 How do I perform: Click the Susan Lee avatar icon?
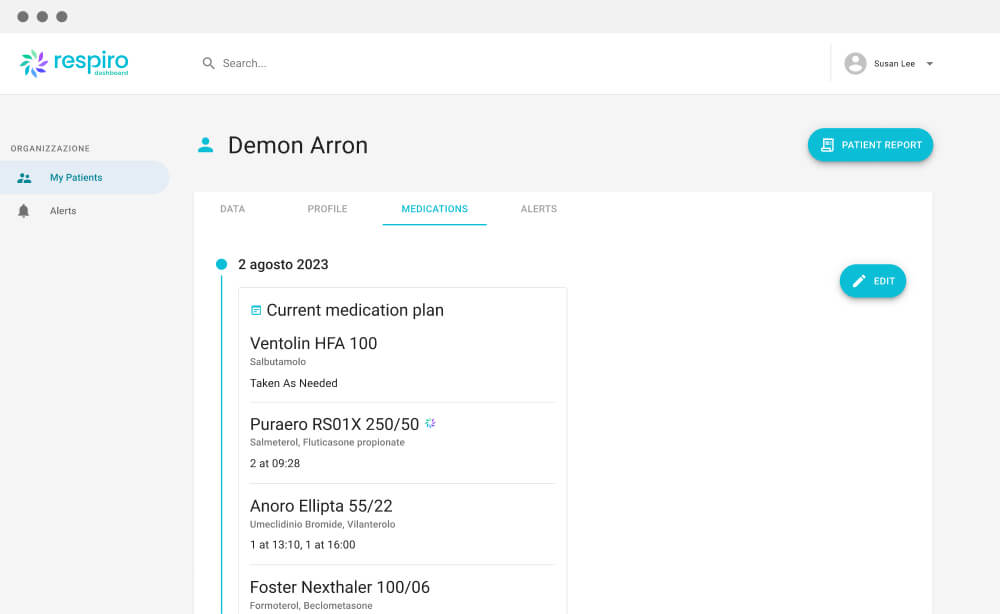tap(855, 63)
